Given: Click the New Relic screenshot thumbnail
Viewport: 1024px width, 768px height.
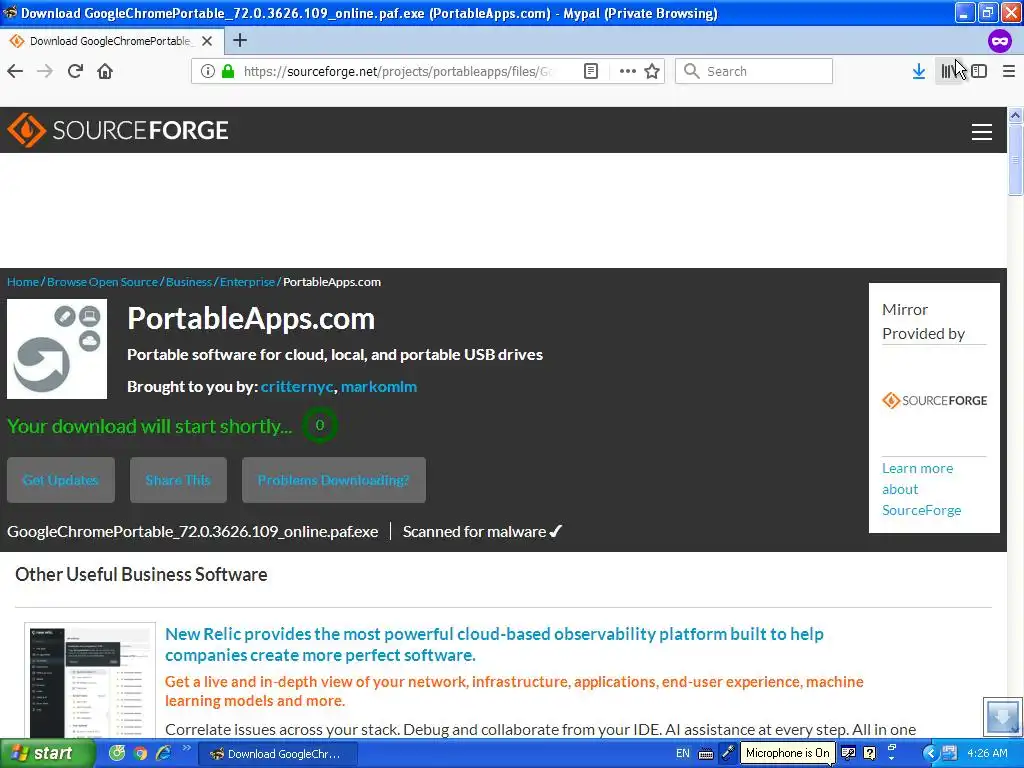Looking at the screenshot, I should click(90, 680).
